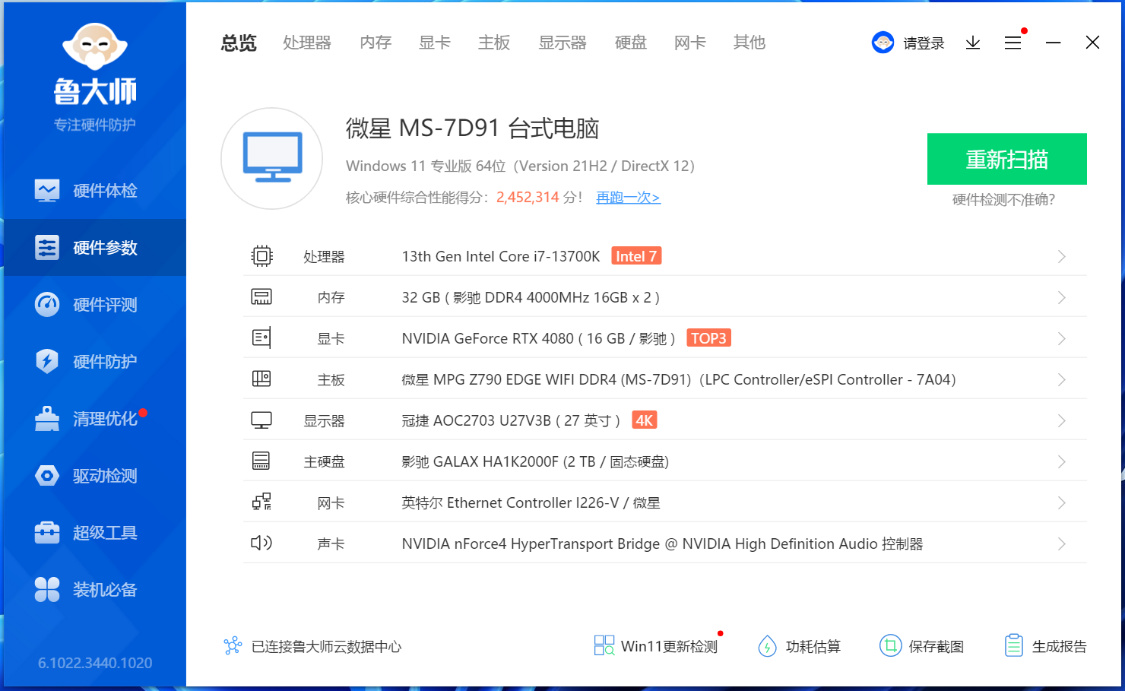Open the hamburger main menu icon

1012,43
